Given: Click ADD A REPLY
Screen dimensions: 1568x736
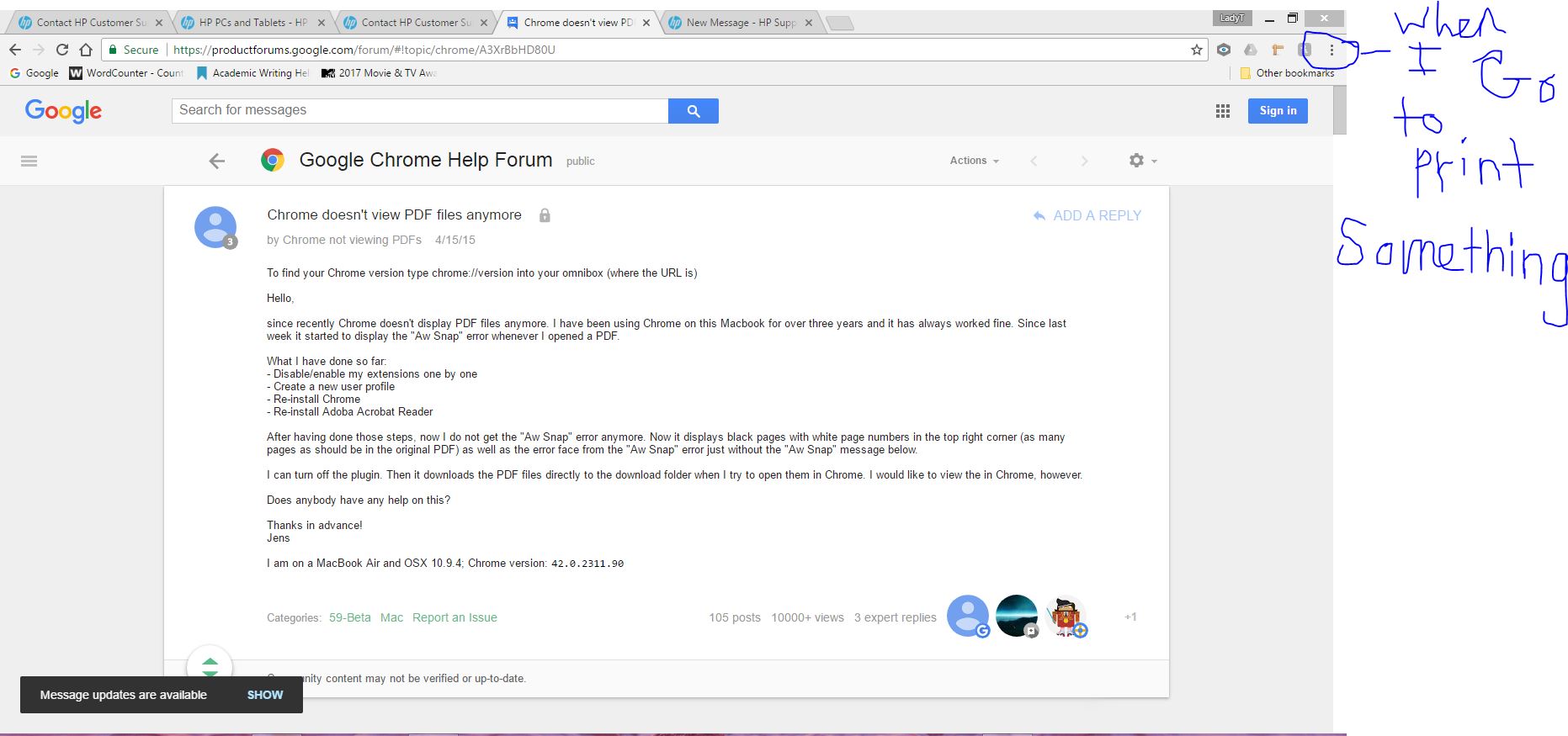Looking at the screenshot, I should click(1087, 216).
